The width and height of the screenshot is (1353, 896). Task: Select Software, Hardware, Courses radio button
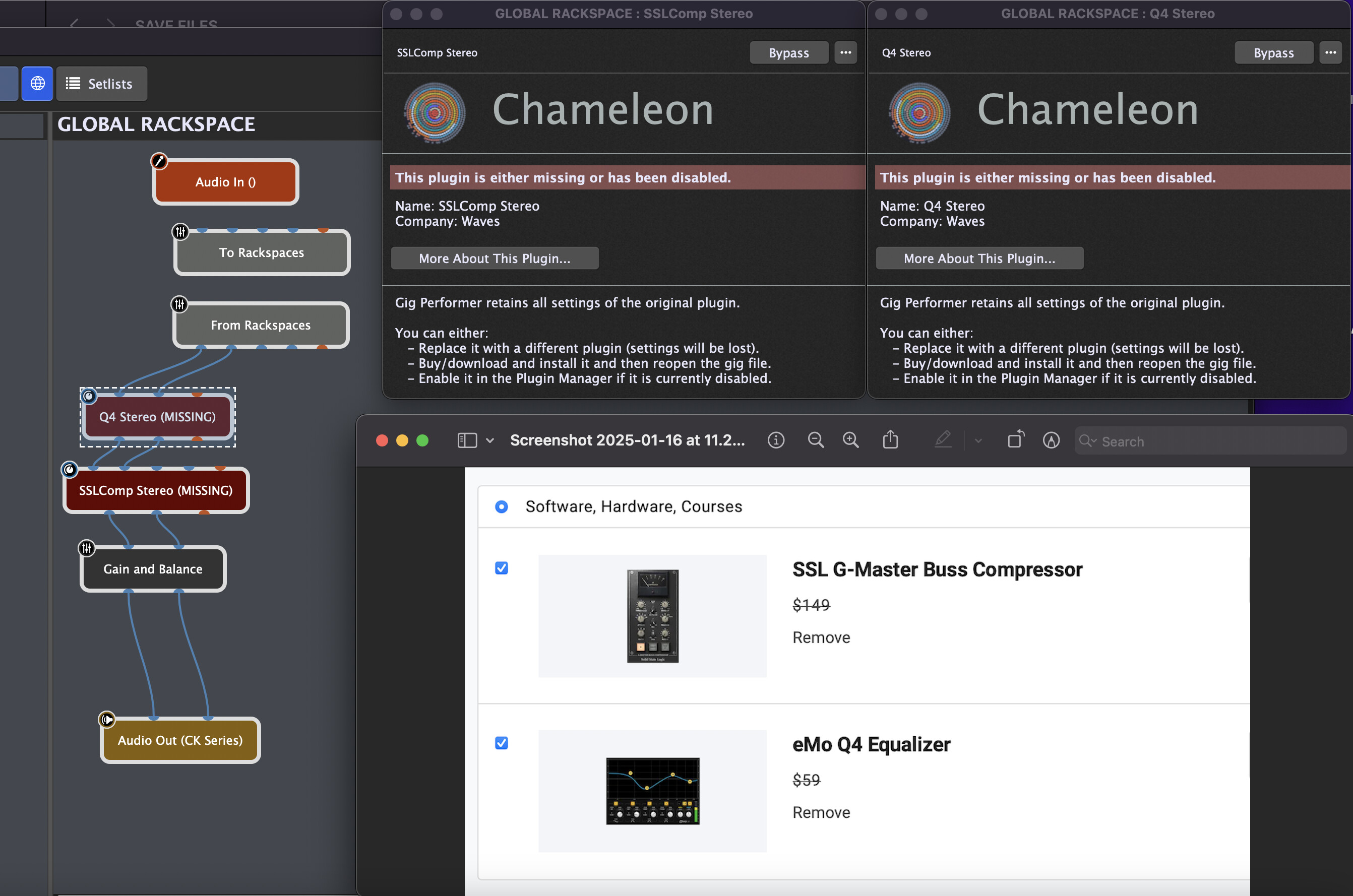click(x=501, y=507)
